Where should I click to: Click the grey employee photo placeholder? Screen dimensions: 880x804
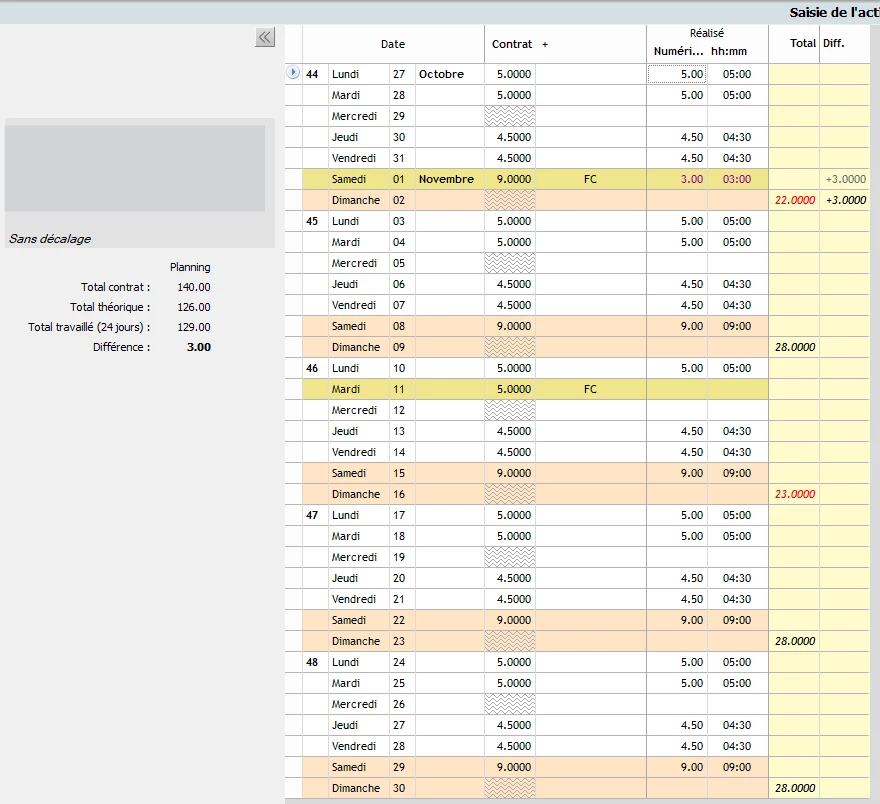[x=135, y=168]
